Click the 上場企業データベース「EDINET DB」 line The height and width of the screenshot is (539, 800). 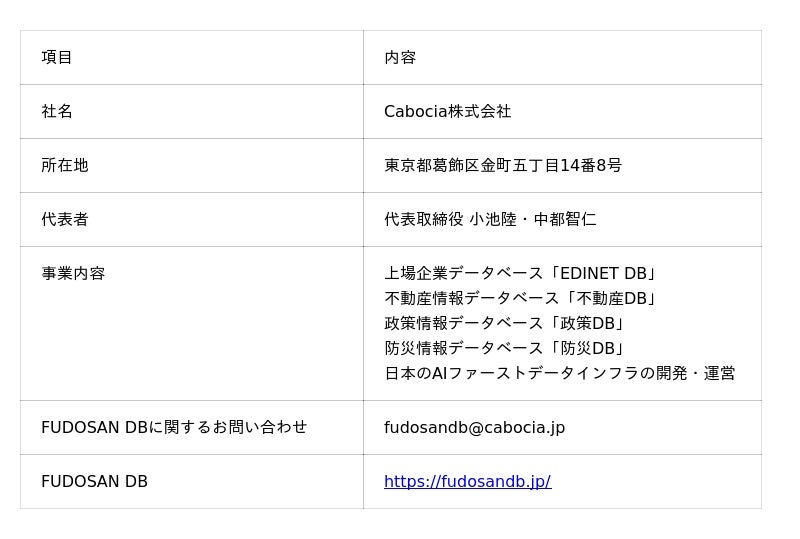(x=521, y=274)
